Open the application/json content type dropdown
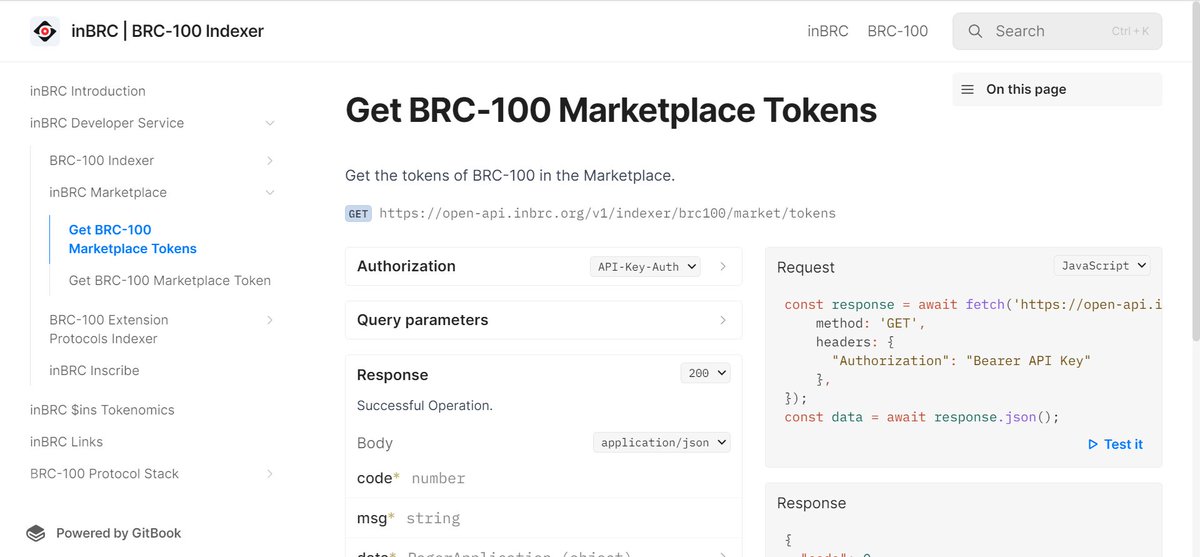 (662, 442)
